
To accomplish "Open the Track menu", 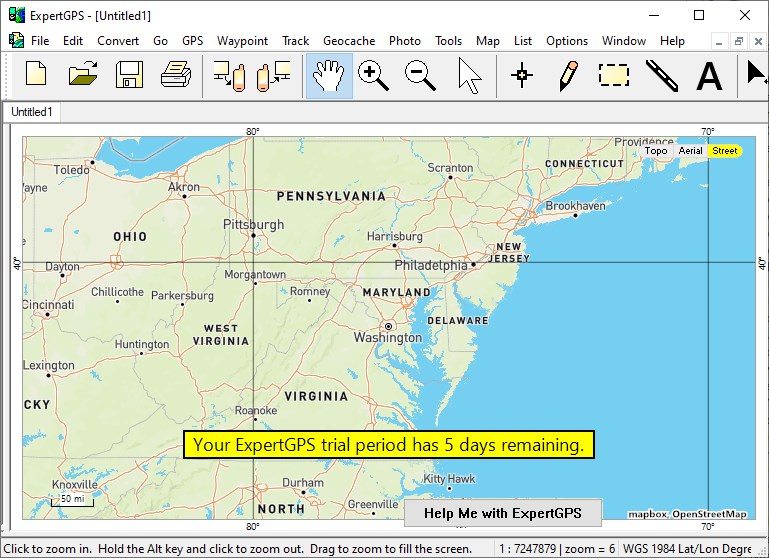I will click(x=295, y=41).
